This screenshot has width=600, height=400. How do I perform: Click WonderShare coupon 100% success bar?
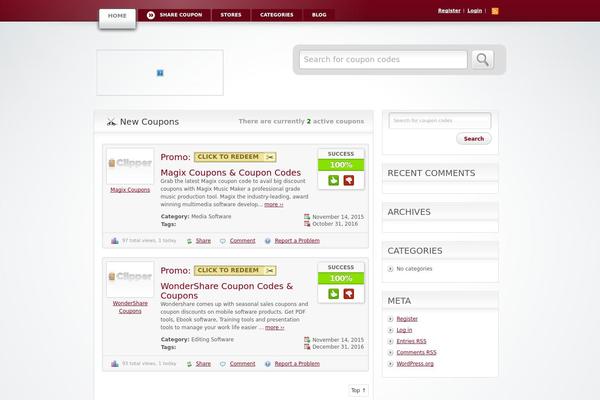pos(341,278)
